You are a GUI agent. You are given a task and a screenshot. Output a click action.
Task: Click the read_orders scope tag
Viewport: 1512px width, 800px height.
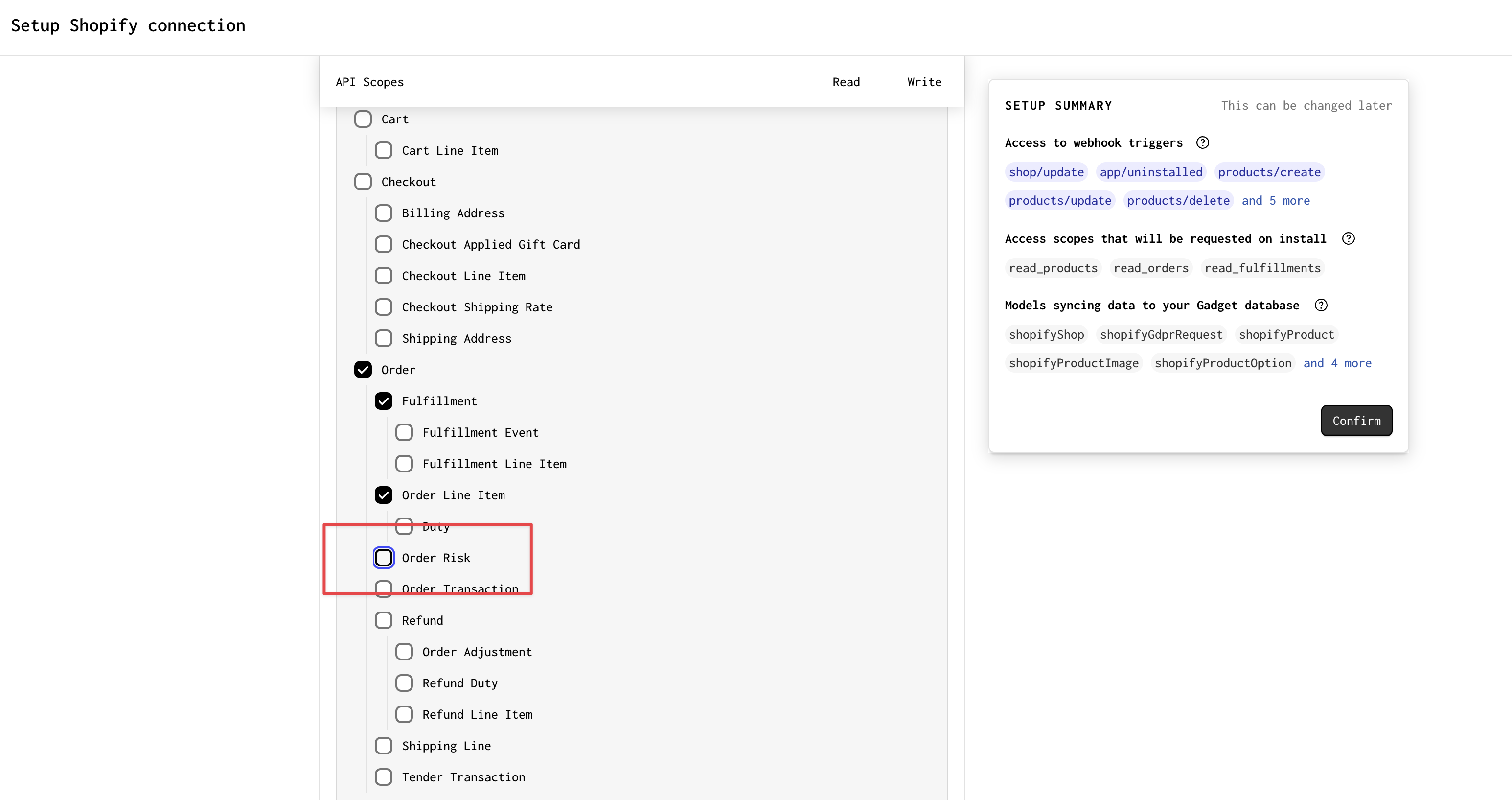coord(1151,268)
